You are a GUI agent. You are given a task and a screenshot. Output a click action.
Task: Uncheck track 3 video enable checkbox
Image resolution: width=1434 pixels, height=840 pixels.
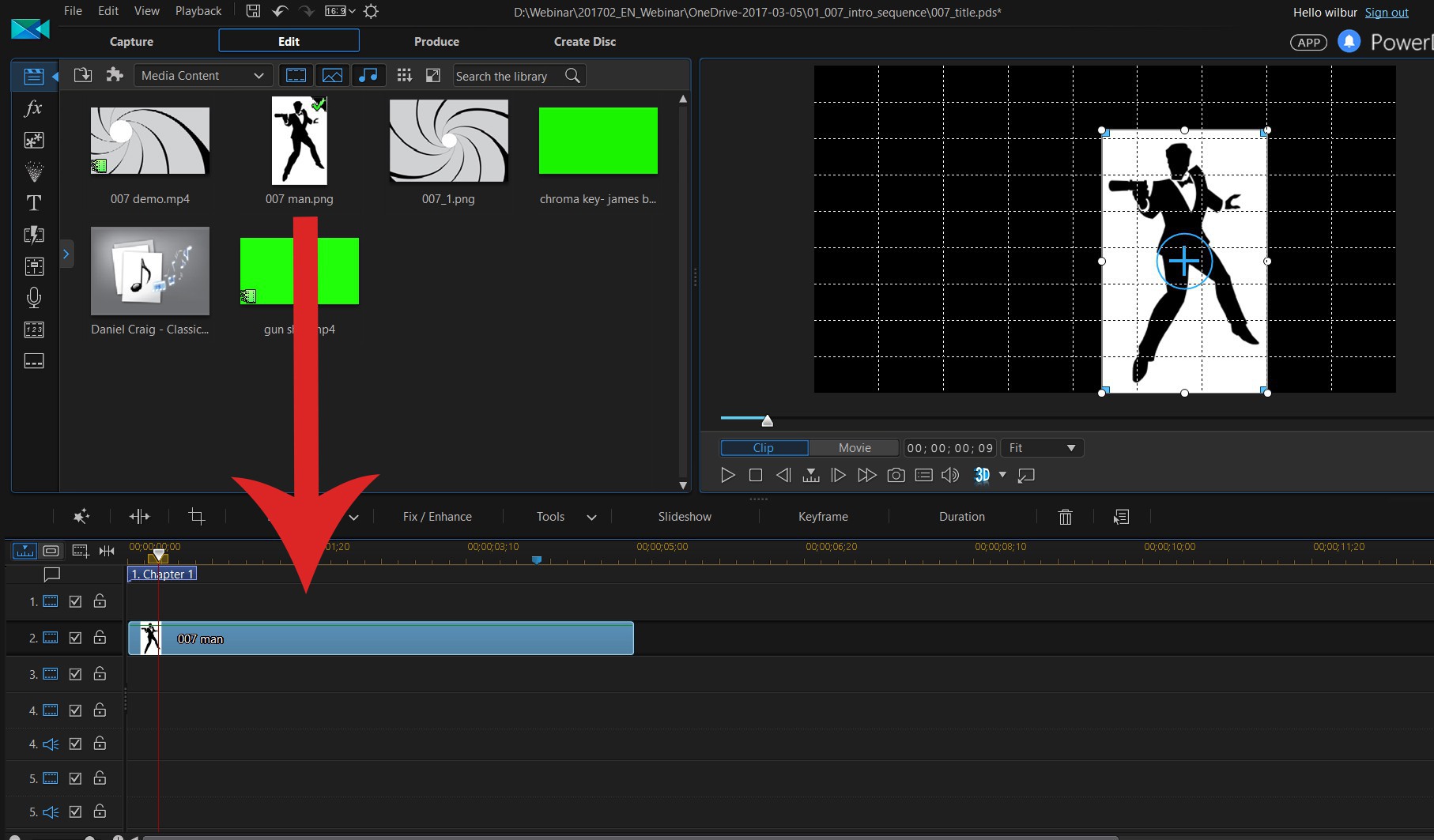(x=75, y=674)
